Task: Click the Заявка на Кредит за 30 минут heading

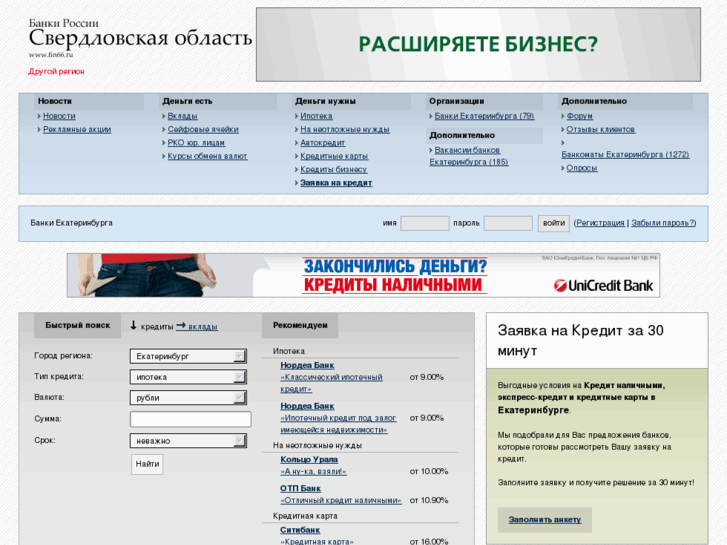Action: (x=580, y=340)
